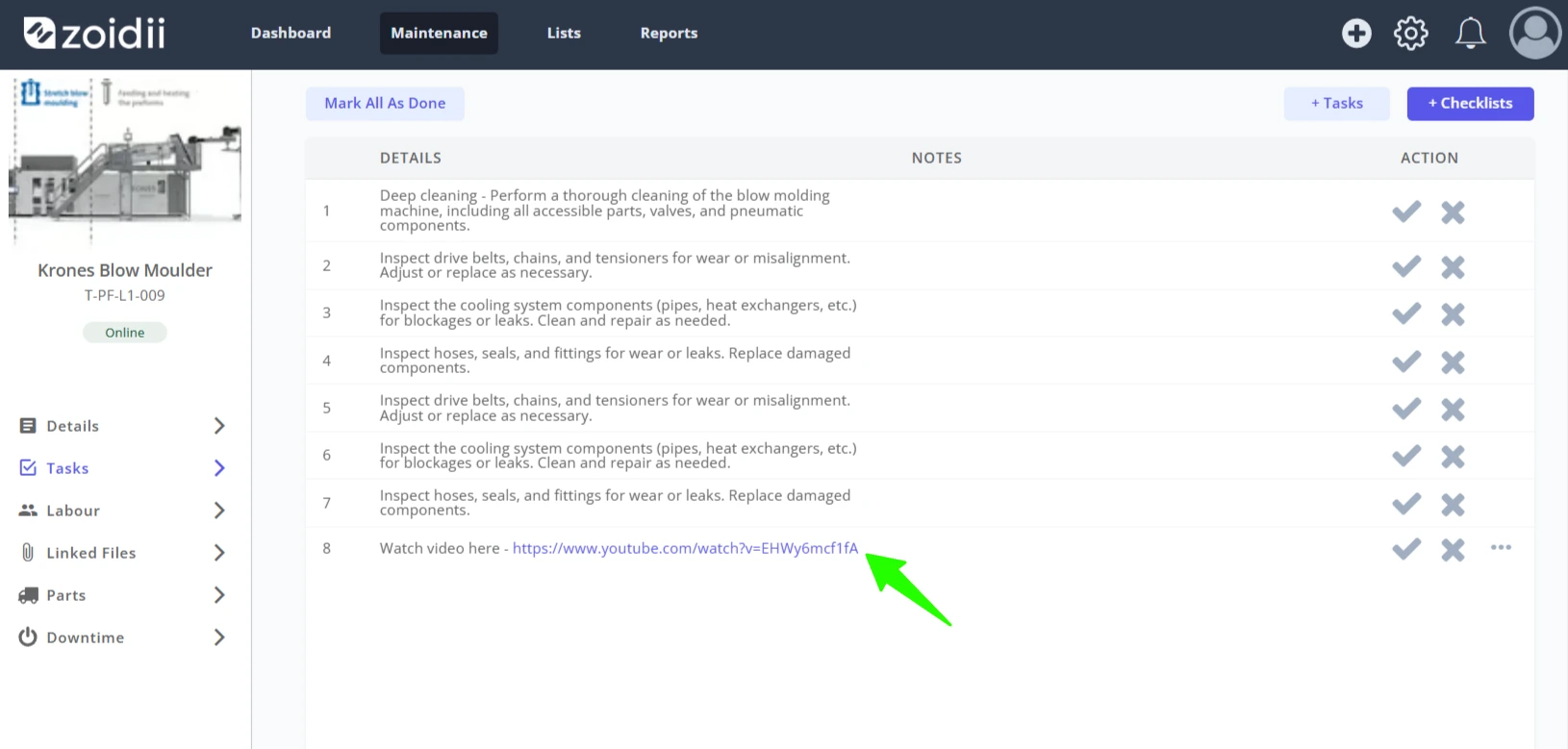Click the + Tasks button

(1336, 104)
